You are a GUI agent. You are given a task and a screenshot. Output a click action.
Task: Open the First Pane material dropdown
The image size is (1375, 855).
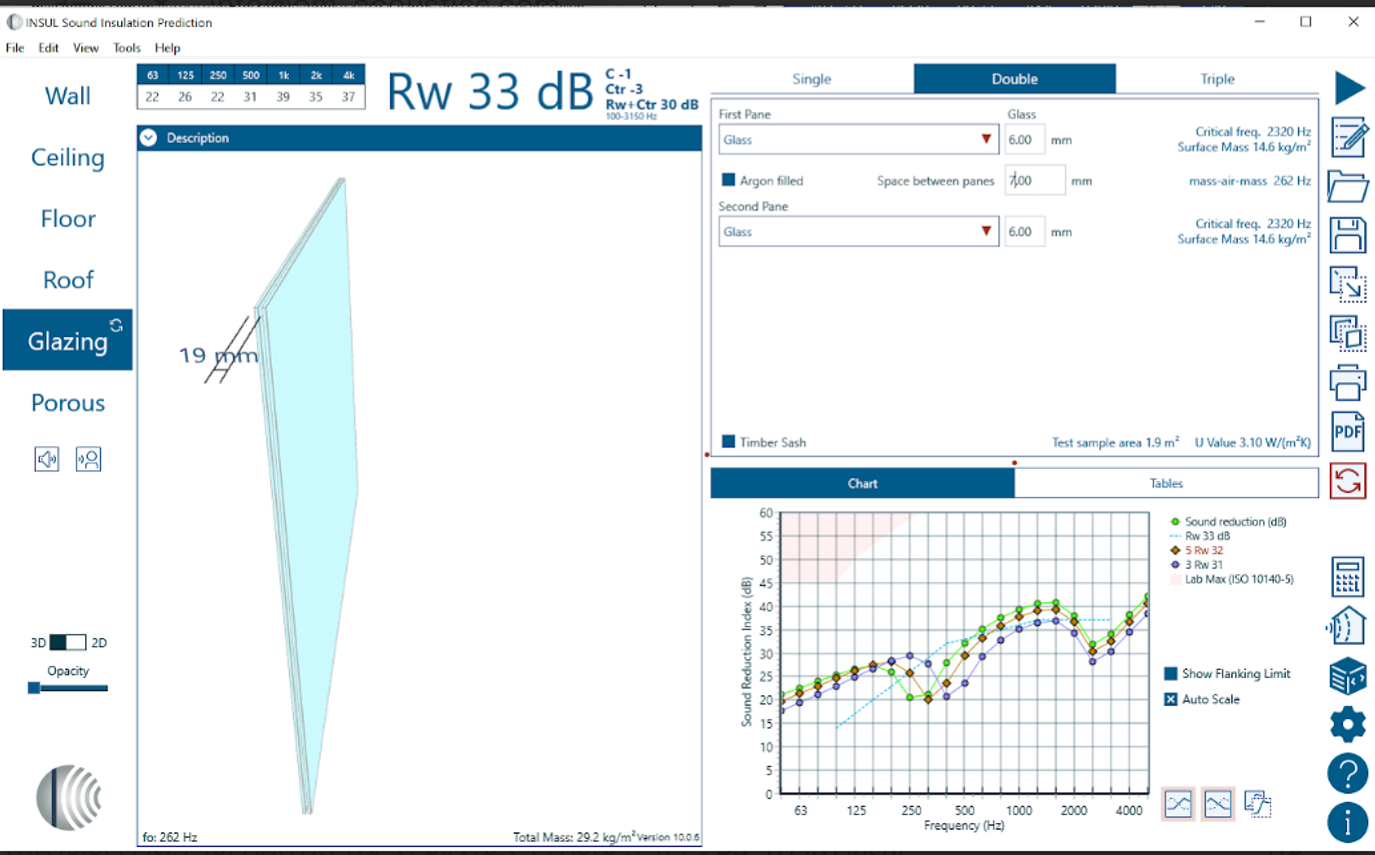click(858, 140)
